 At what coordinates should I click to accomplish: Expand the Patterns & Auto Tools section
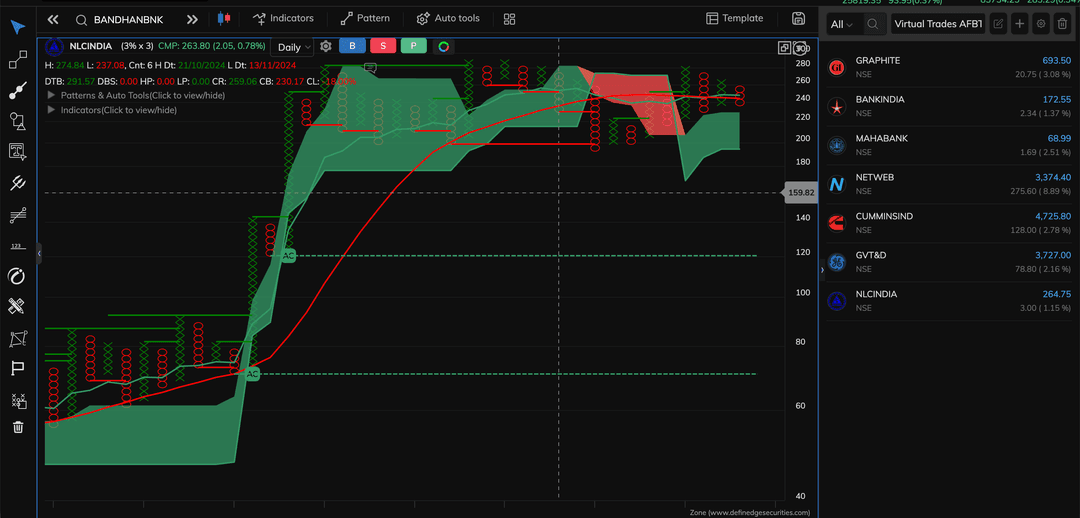click(x=52, y=95)
